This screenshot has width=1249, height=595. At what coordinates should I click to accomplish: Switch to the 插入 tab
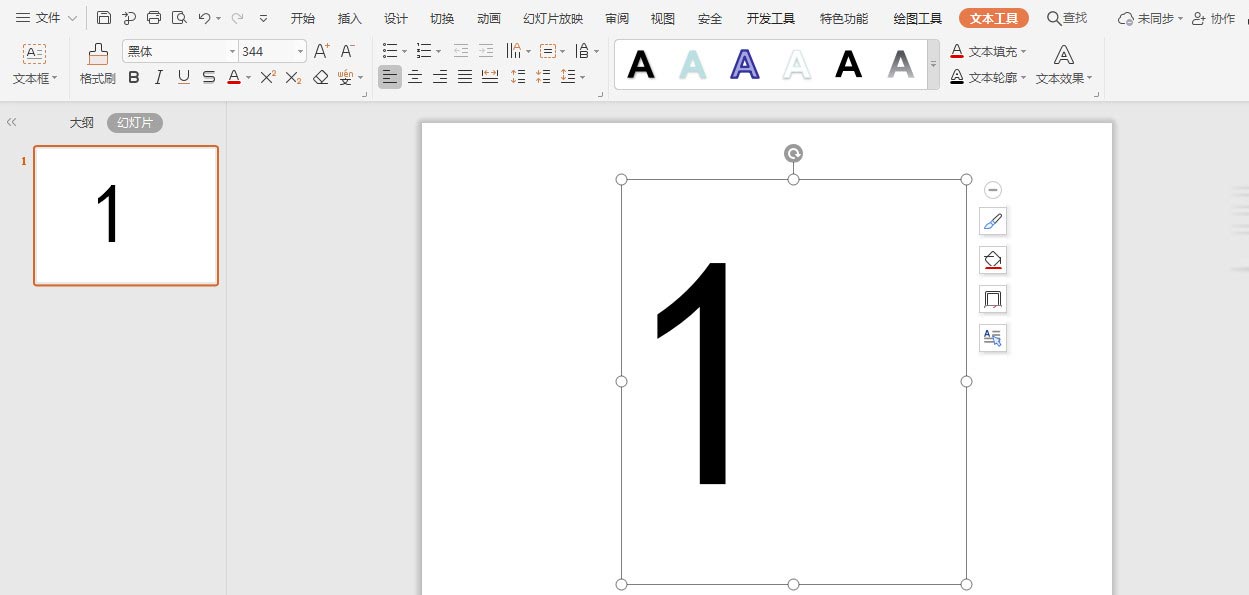pos(350,18)
